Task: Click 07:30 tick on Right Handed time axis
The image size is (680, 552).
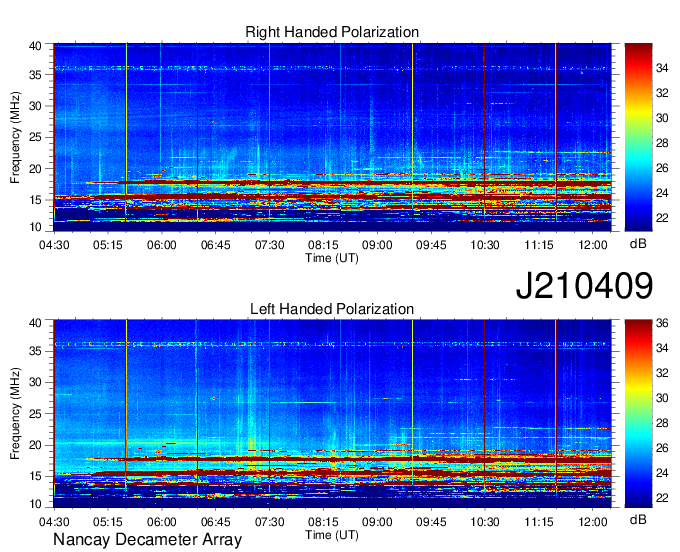Action: pos(269,245)
